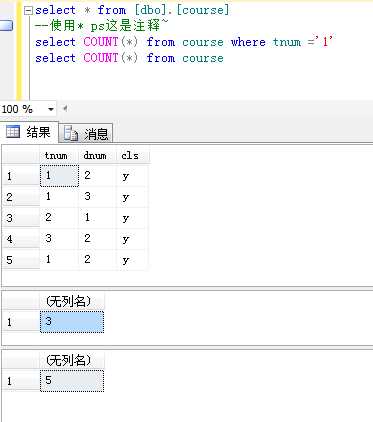373x422 pixels.
Task: Click the comment line '--使用* ps这是注释~'
Action: coord(102,26)
